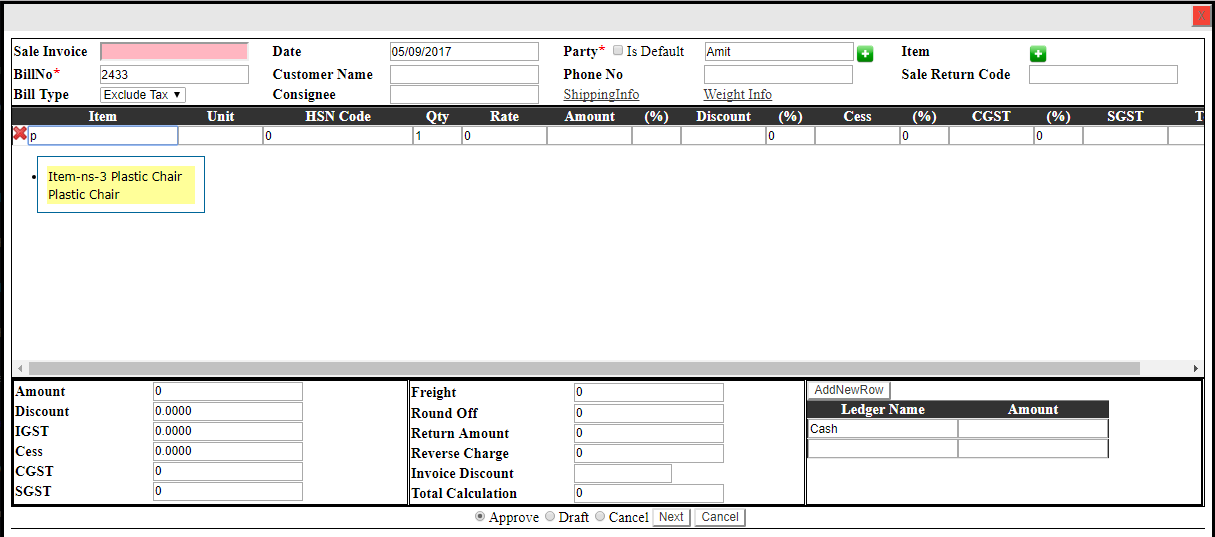Select the Draft radio option
Screen dimensions: 1215x537
coord(550,517)
